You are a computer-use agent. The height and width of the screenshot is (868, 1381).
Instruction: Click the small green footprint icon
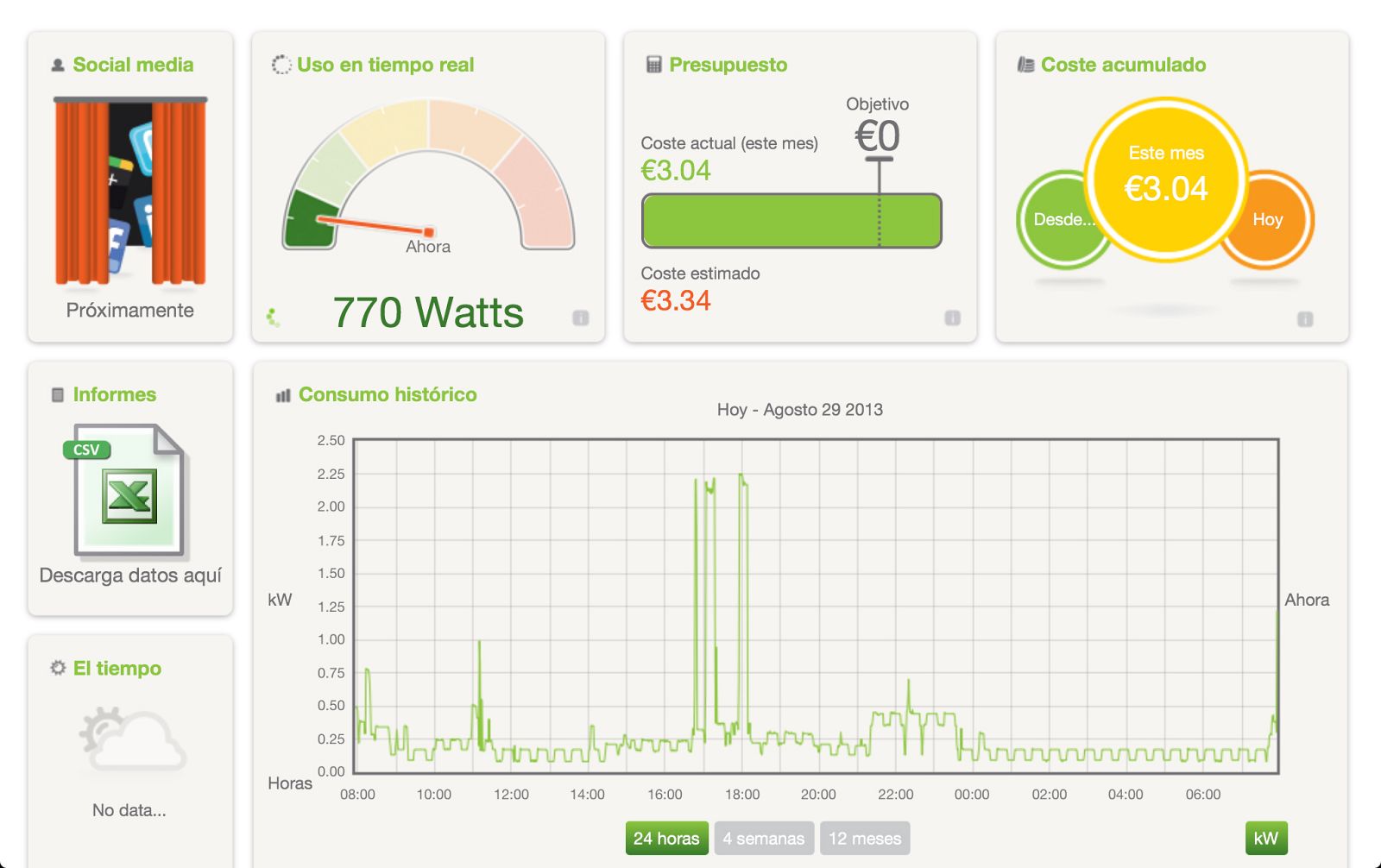274,318
